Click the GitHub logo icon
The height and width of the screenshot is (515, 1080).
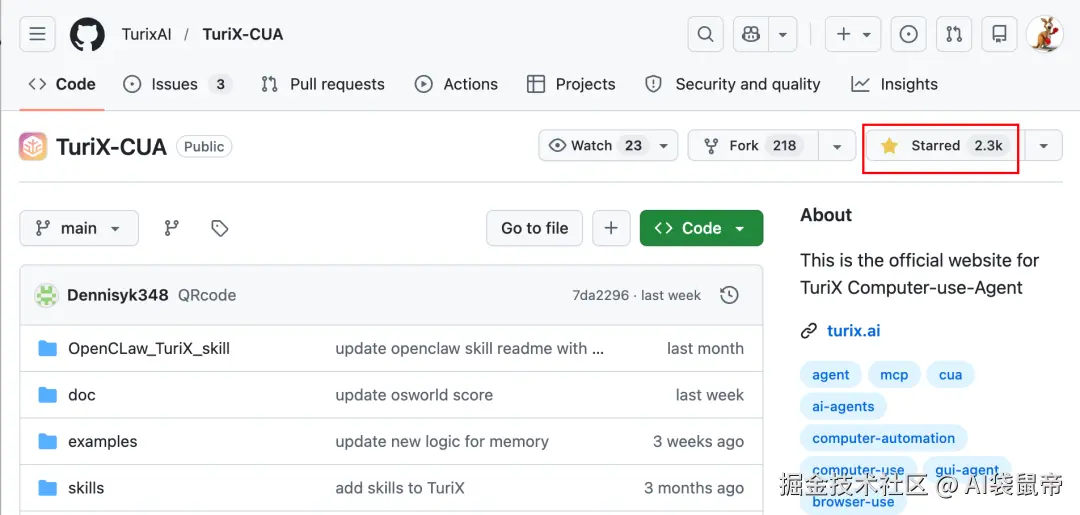87,34
